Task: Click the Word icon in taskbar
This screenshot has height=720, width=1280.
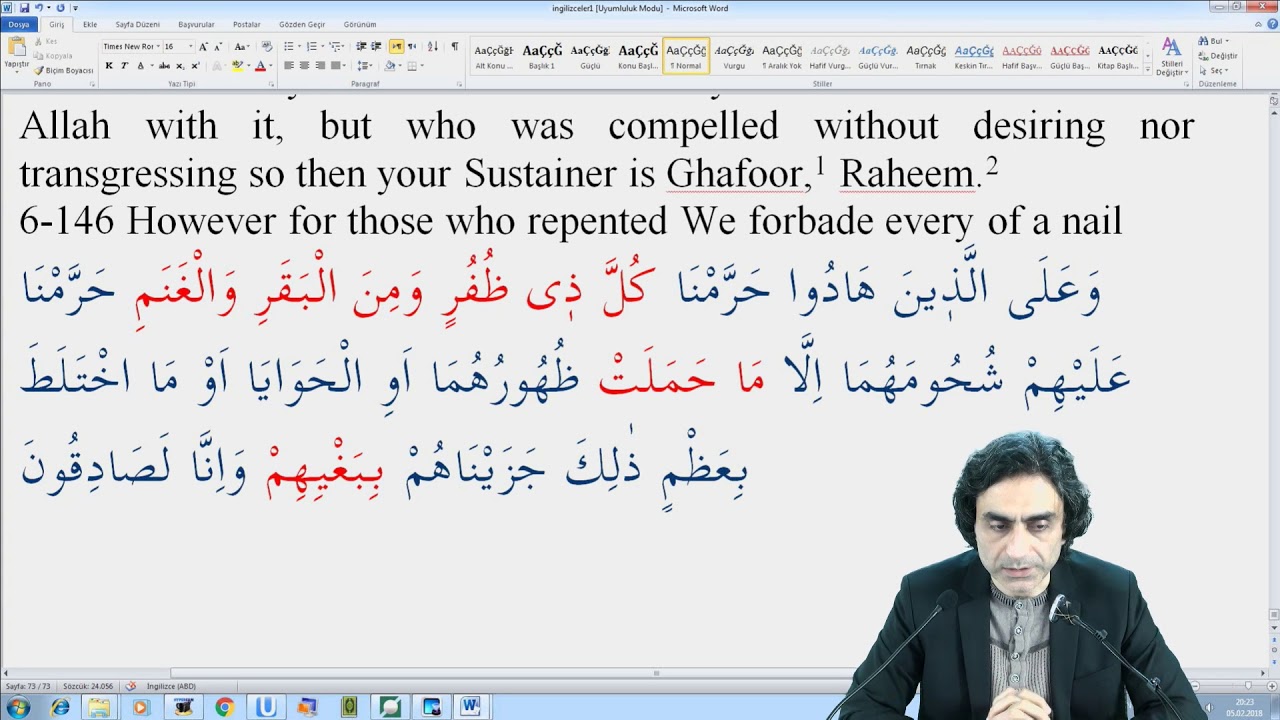Action: pyautogui.click(x=470, y=707)
